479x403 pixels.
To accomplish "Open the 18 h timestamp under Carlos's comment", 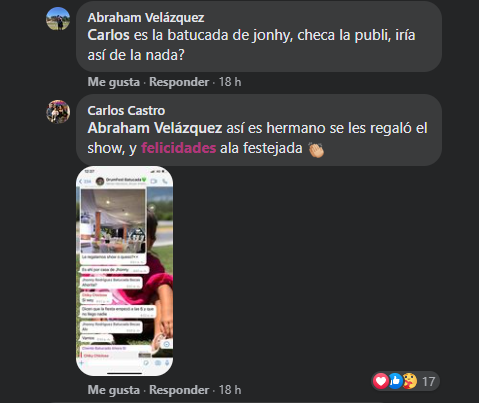I will click(230, 390).
